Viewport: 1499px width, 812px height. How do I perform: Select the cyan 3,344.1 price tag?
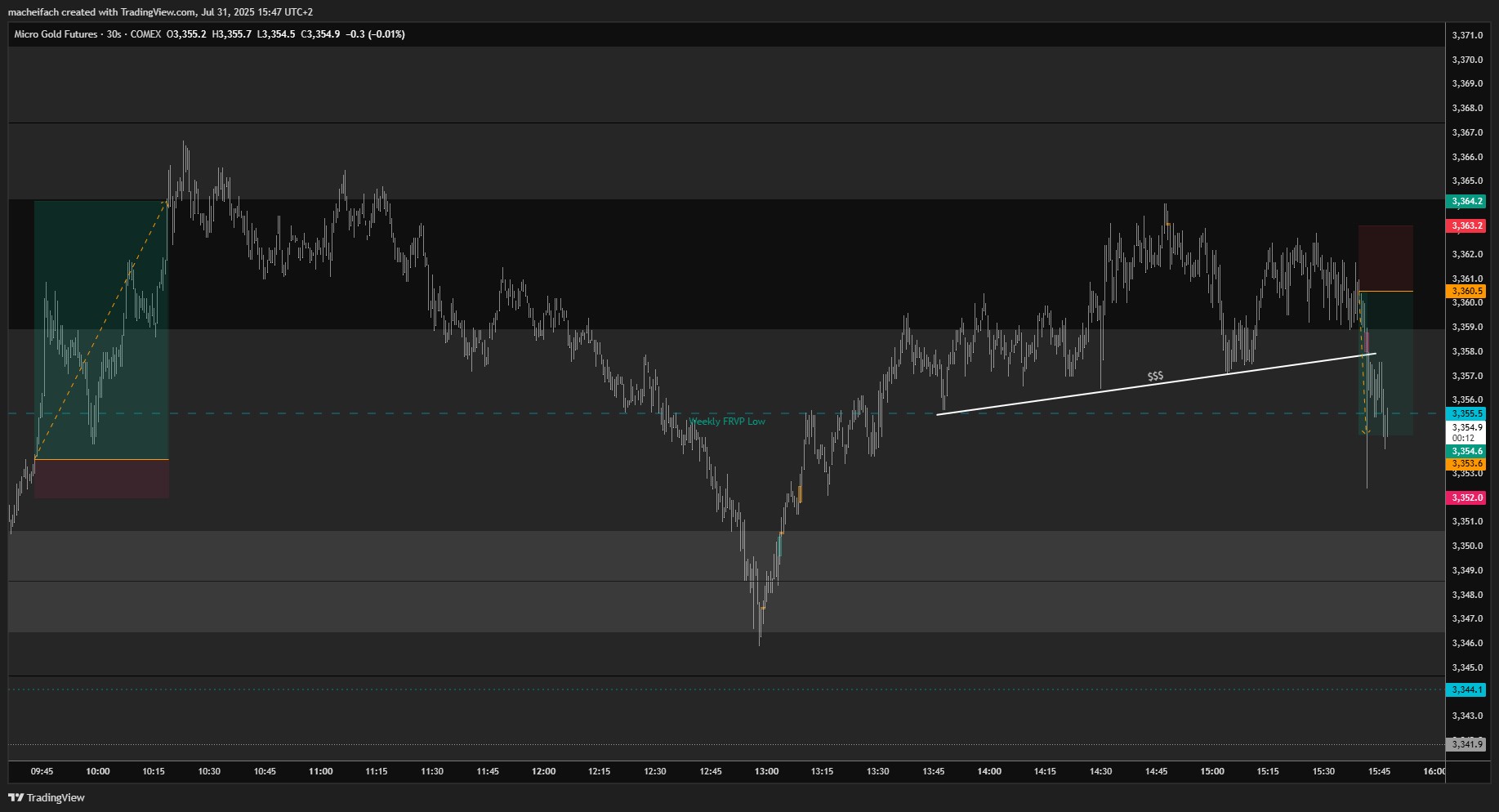[x=1466, y=689]
